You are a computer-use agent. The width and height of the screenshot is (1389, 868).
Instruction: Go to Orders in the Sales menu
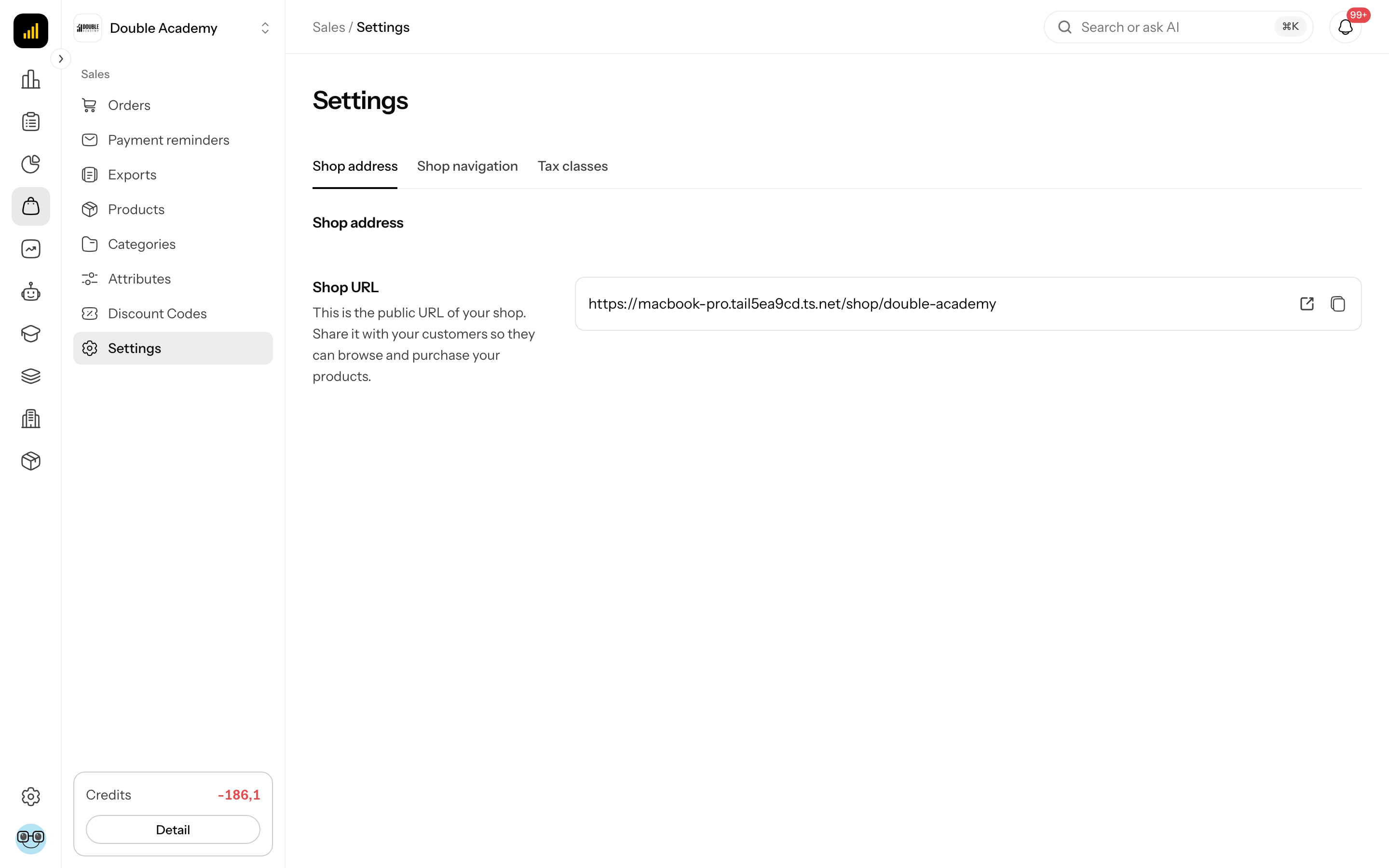tap(173, 105)
